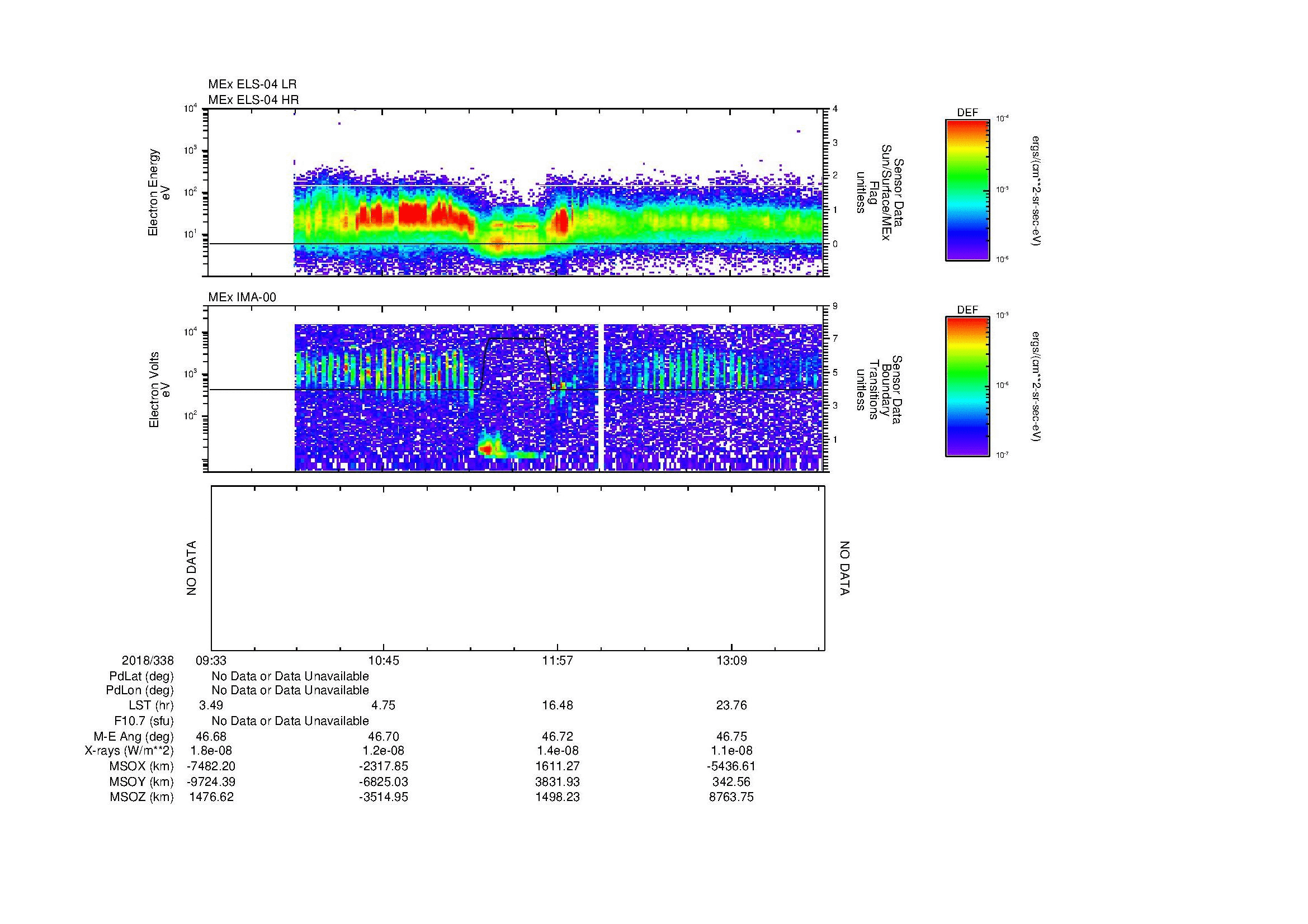Viewport: 1308px width, 924px height.
Task: Click the 'X-rays (W/m**2)' row label
Action: point(129,751)
